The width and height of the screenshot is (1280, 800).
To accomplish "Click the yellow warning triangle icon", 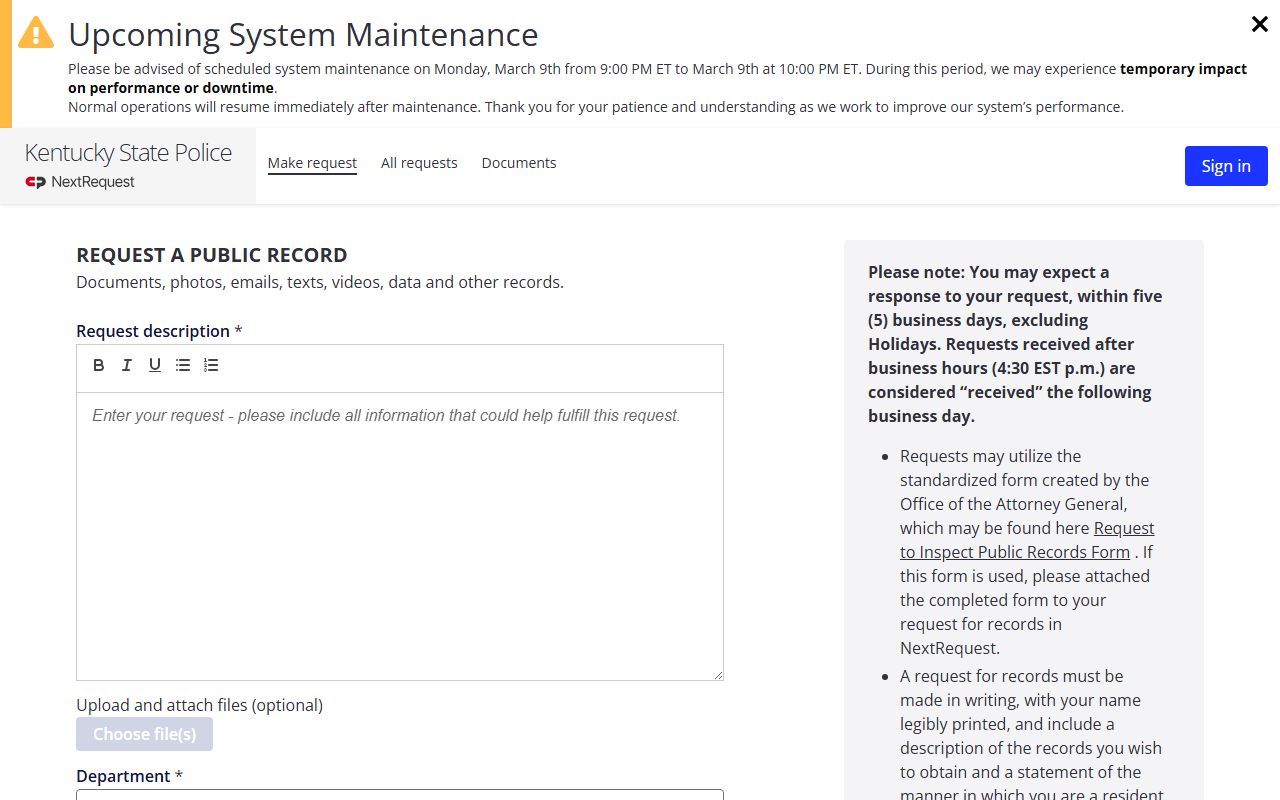I will point(36,33).
